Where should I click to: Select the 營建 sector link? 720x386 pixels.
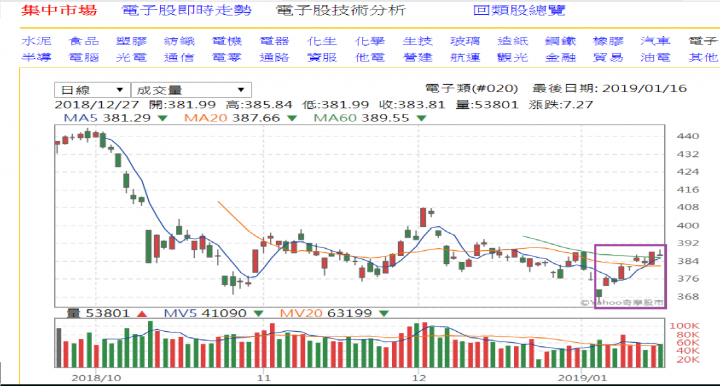point(417,57)
